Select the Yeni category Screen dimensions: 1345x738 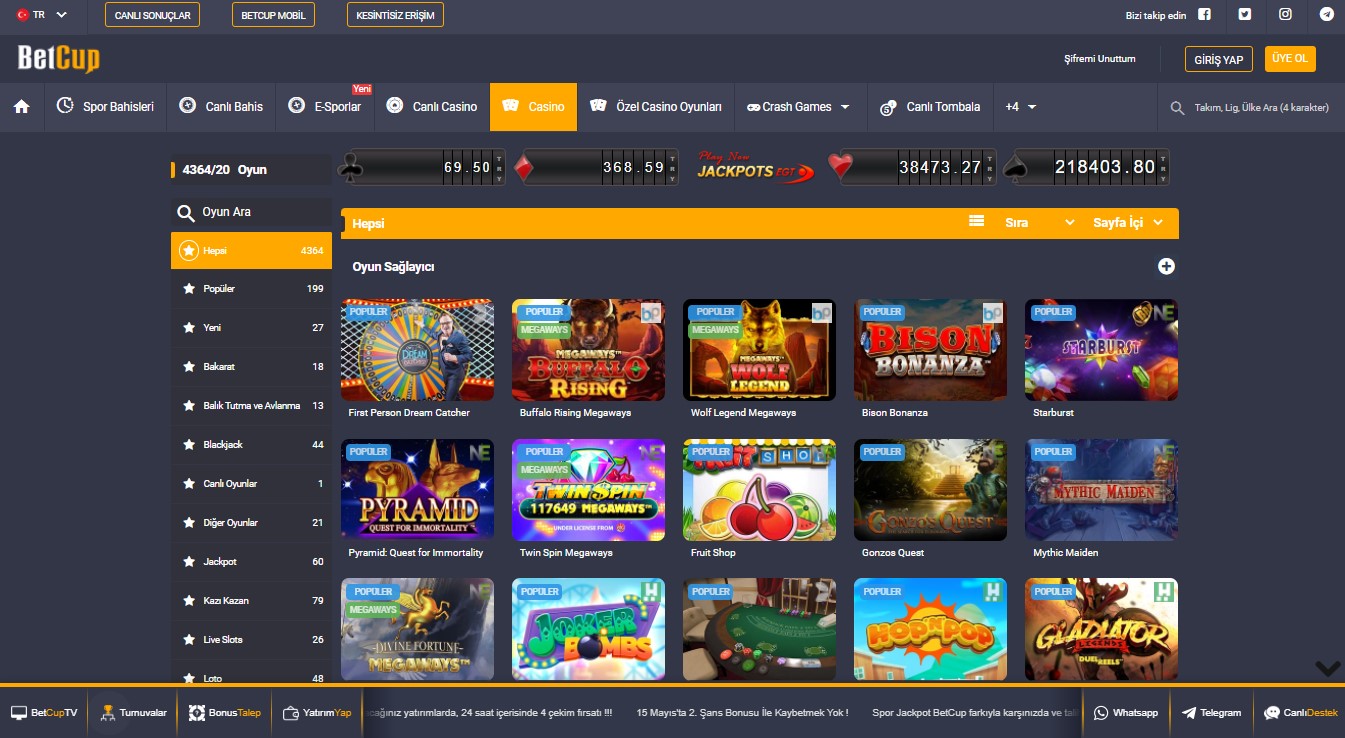251,328
